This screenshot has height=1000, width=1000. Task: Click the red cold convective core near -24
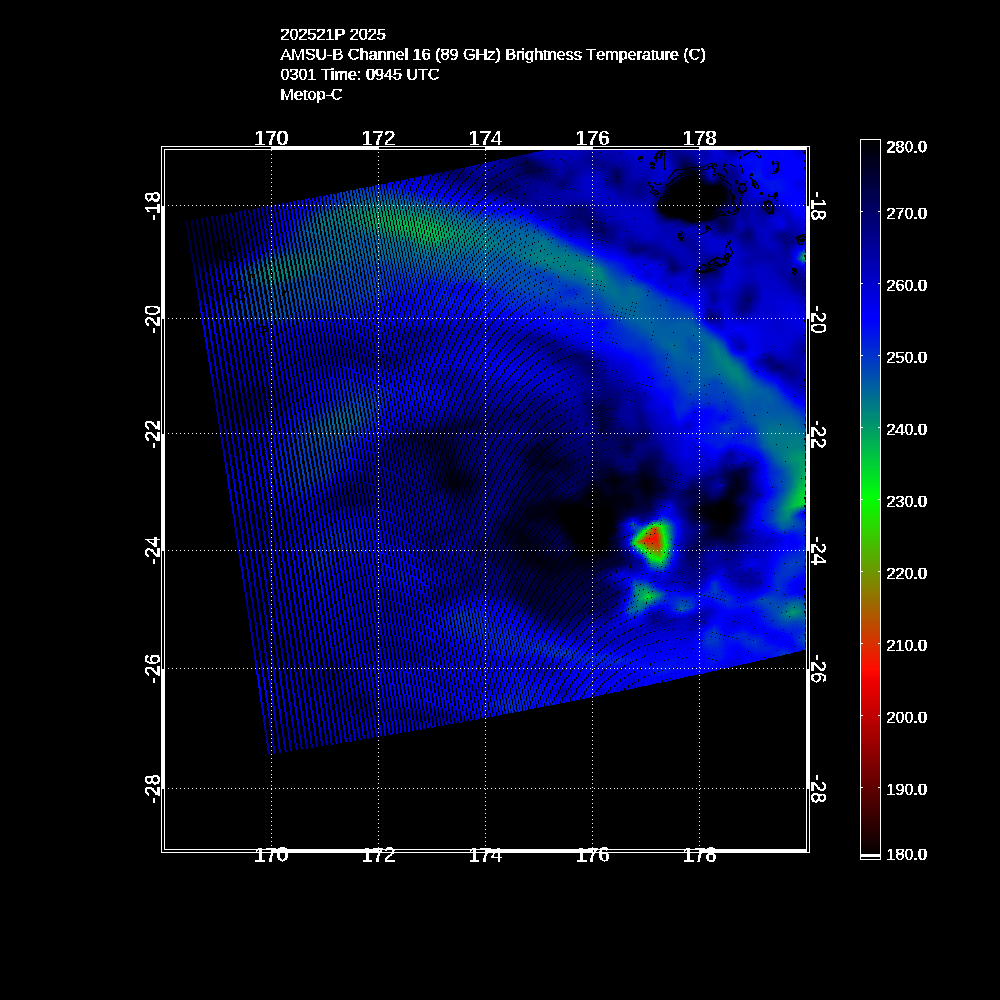(652, 540)
